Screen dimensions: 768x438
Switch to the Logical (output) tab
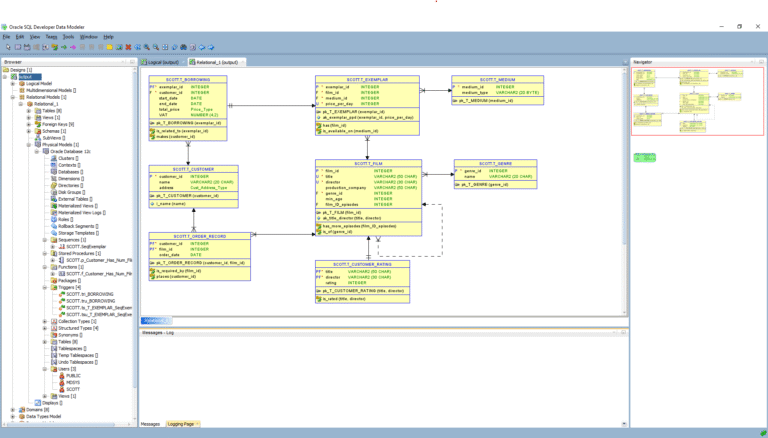point(163,62)
